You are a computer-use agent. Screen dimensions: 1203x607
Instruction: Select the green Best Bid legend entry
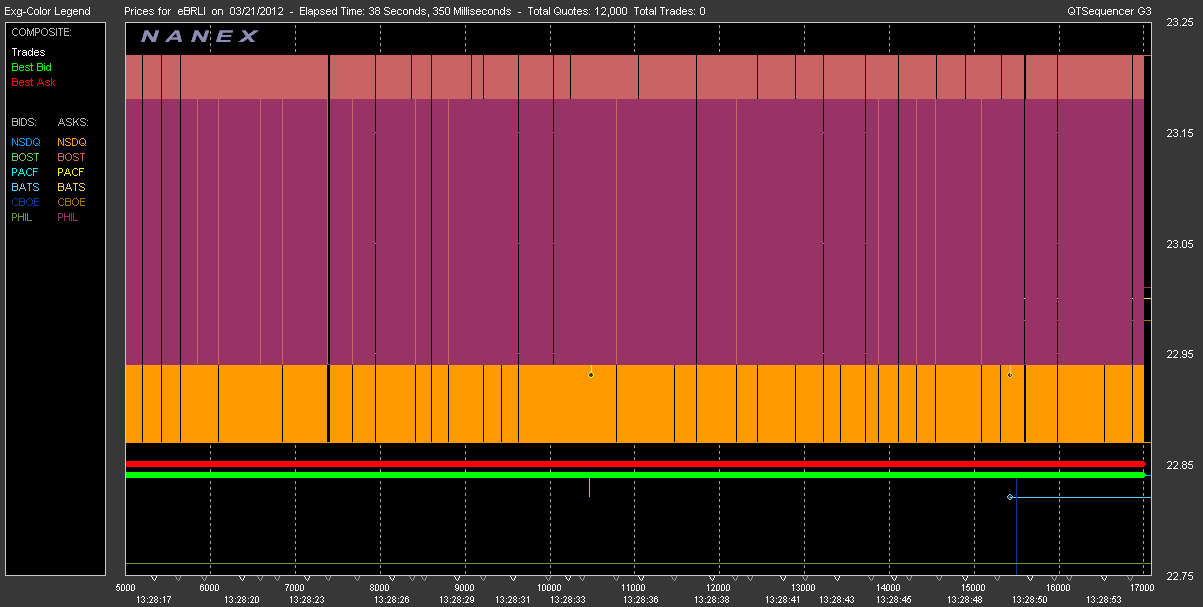31,67
